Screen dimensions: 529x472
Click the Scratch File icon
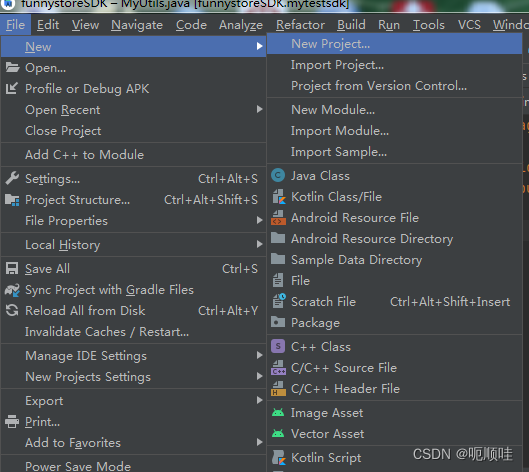279,301
